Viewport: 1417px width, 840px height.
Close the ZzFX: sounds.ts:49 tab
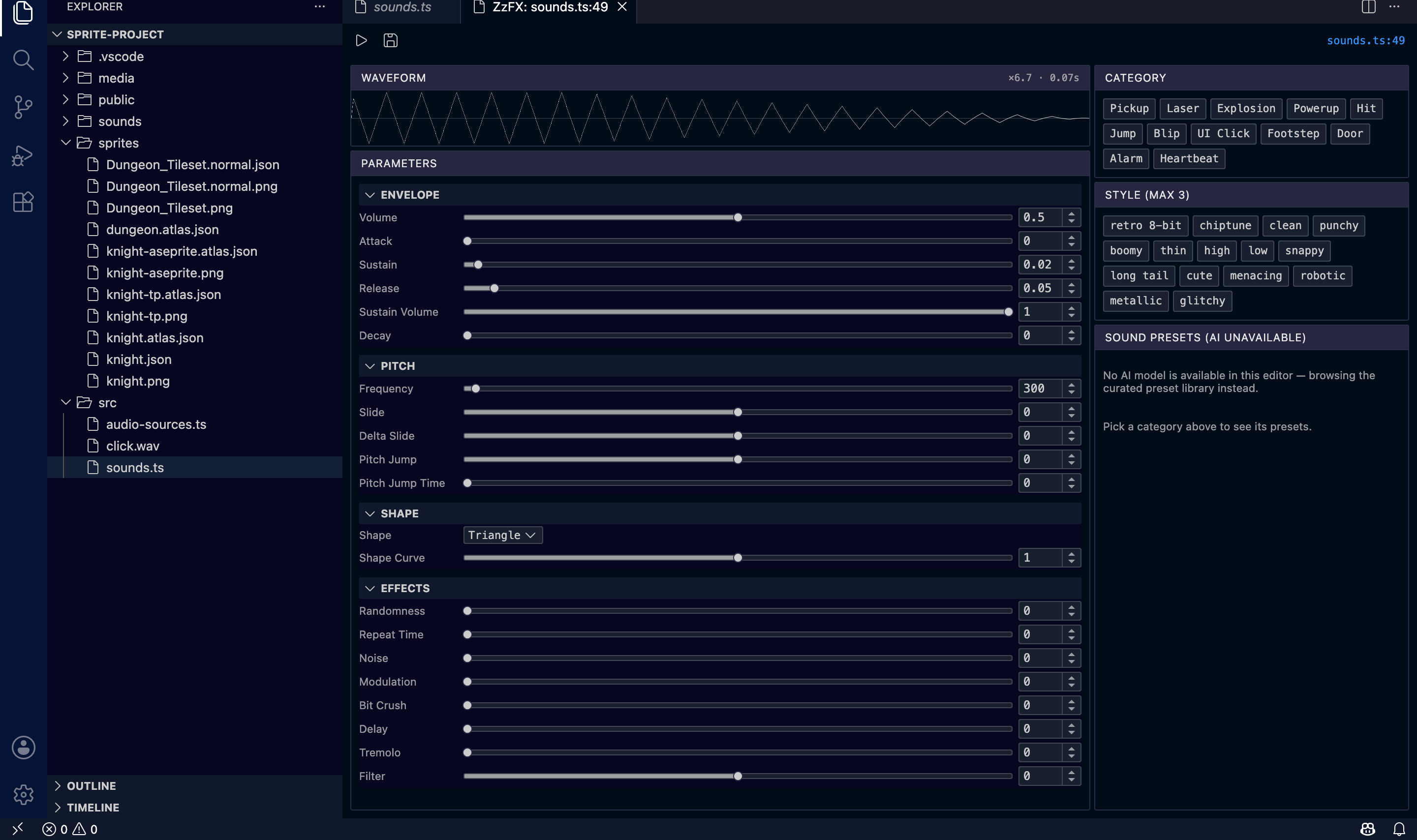622,7
